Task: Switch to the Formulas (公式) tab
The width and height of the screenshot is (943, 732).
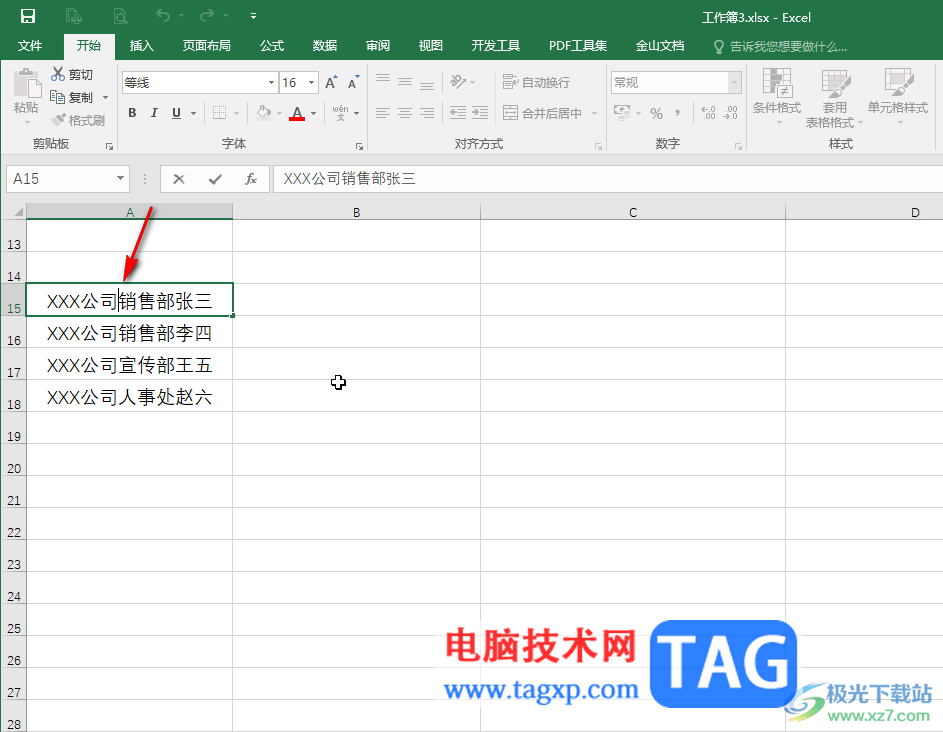Action: (x=272, y=46)
